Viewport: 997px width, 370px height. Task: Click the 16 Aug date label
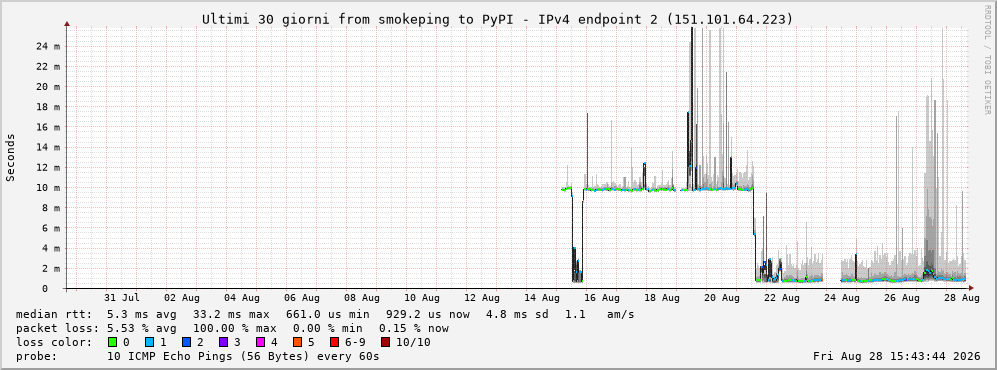pos(602,298)
